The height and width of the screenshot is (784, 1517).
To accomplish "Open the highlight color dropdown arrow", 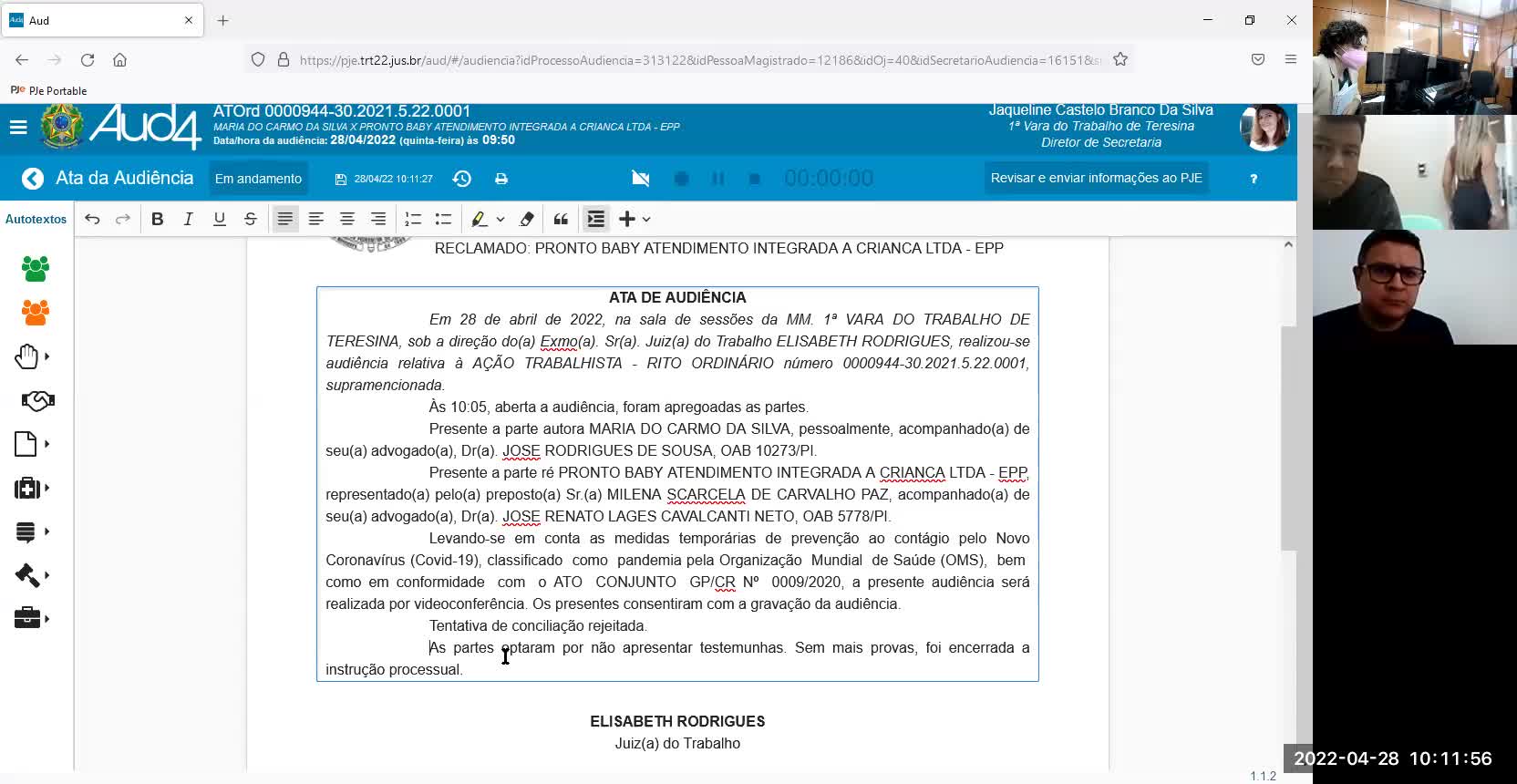I will 501,219.
